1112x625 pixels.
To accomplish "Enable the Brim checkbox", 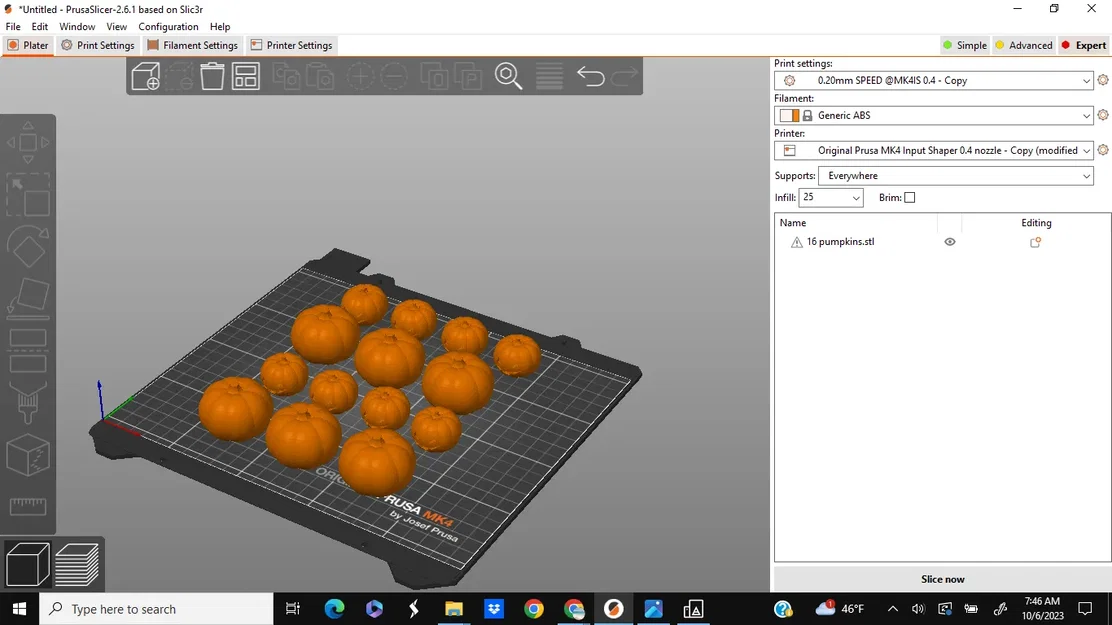I will tap(910, 197).
